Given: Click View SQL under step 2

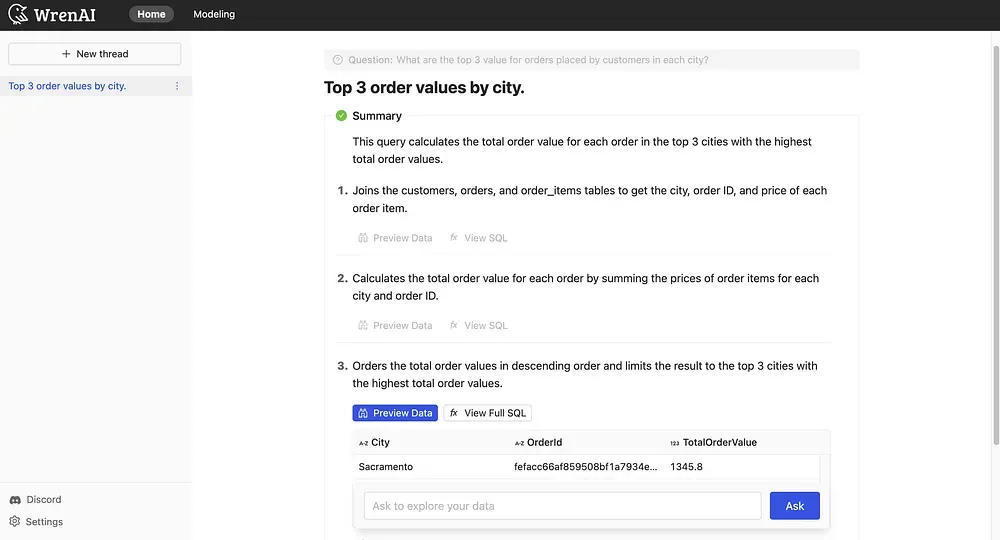Looking at the screenshot, I should click(x=478, y=325).
